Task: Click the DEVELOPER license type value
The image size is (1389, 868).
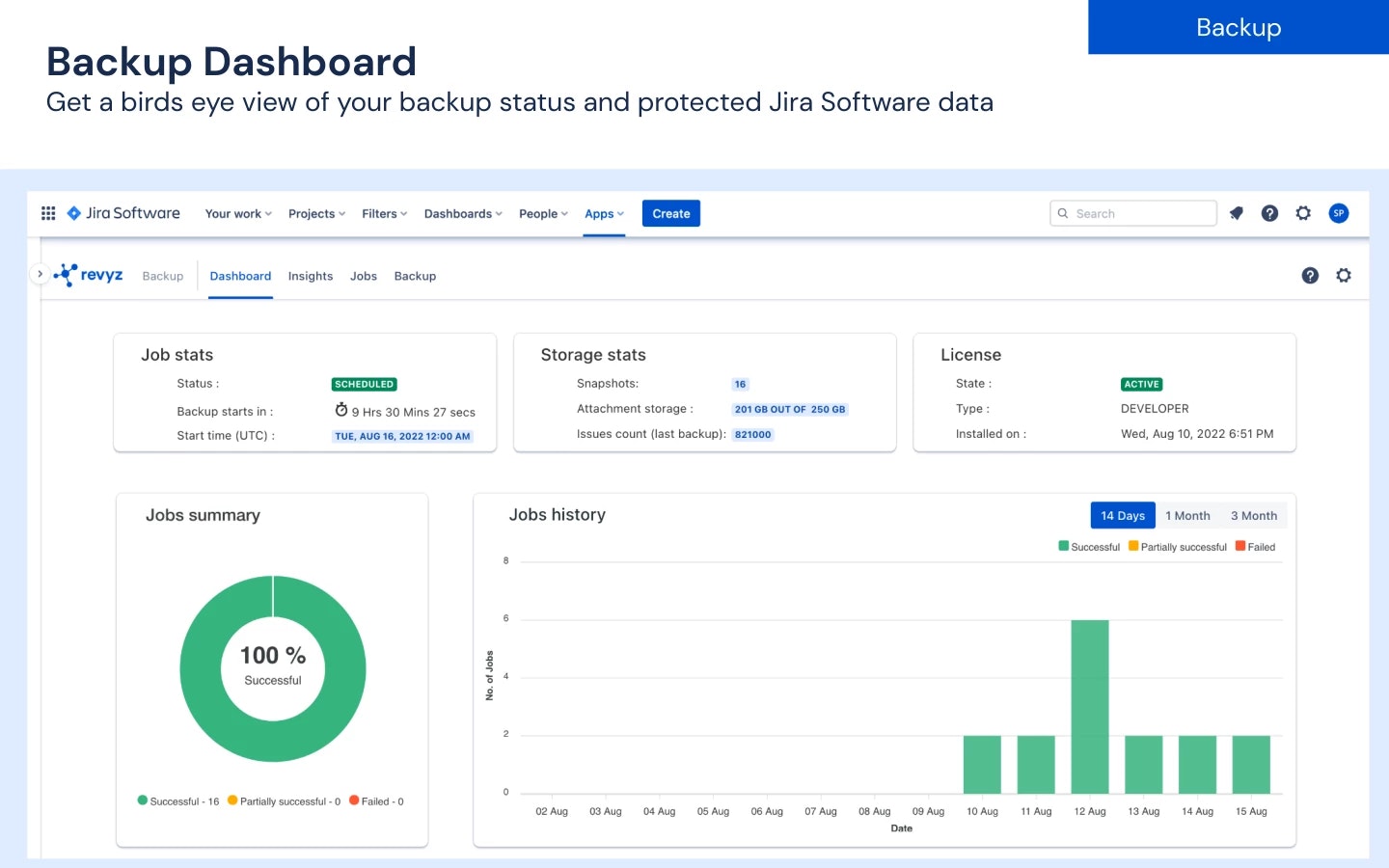Action: pyautogui.click(x=1155, y=409)
